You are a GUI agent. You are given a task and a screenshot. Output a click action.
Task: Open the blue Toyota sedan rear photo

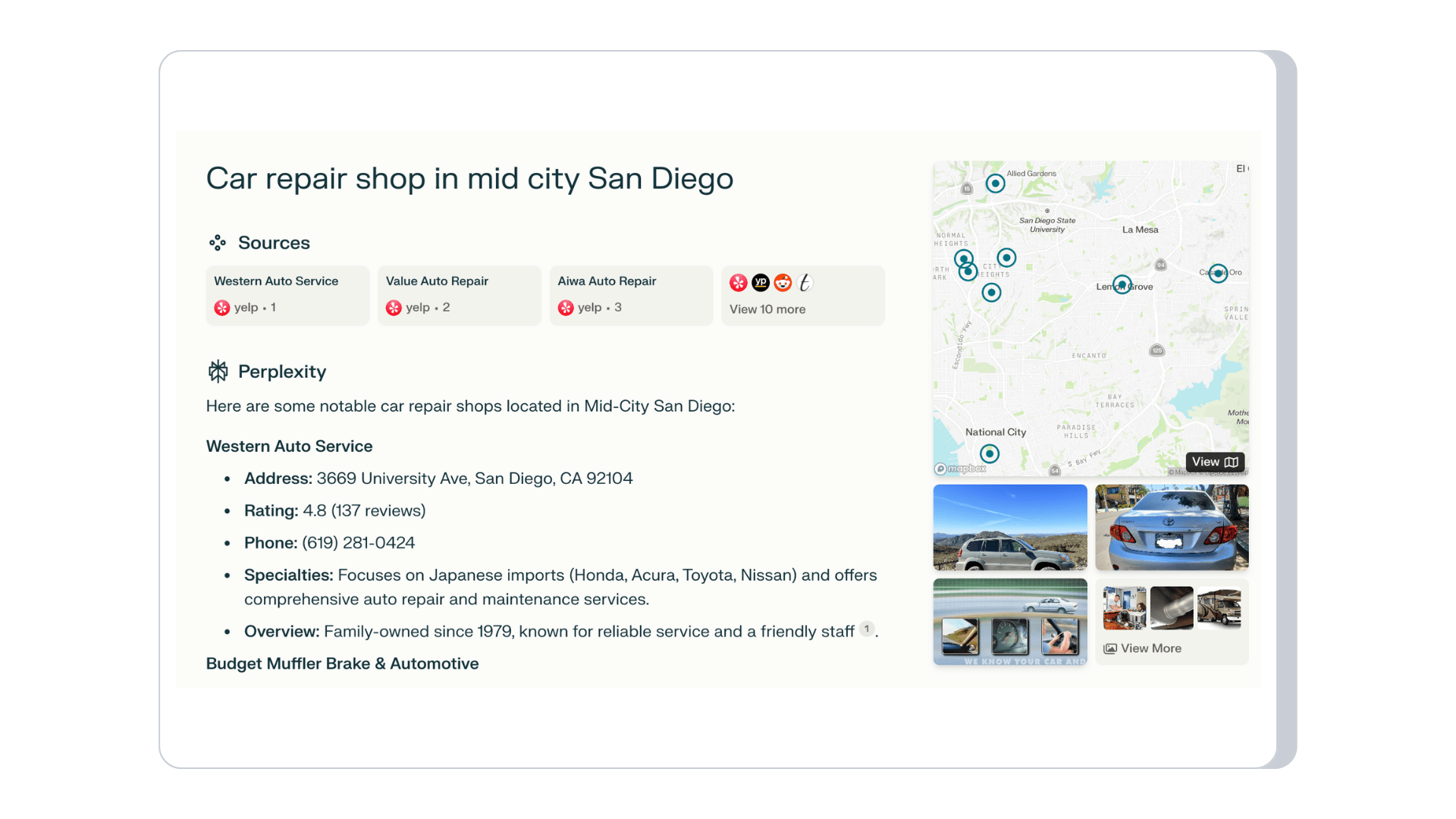(x=1172, y=528)
